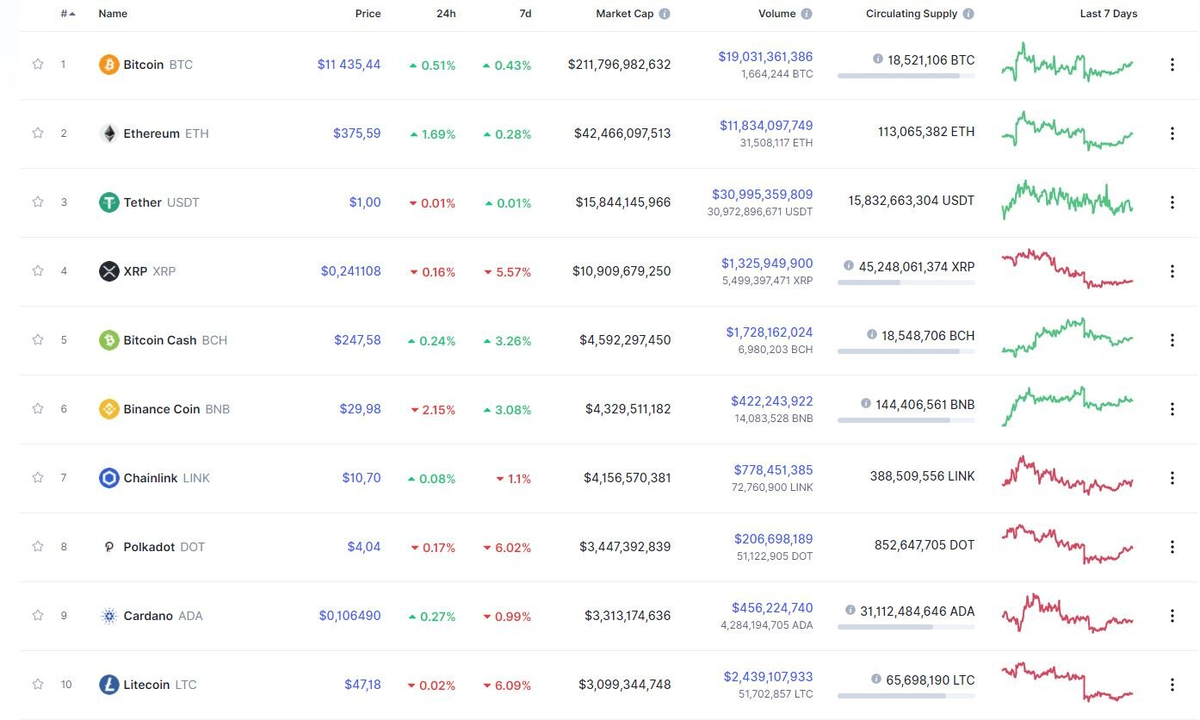Open the three-dot menu for Polkadot
Image resolution: width=1200 pixels, height=720 pixels.
(x=1172, y=548)
